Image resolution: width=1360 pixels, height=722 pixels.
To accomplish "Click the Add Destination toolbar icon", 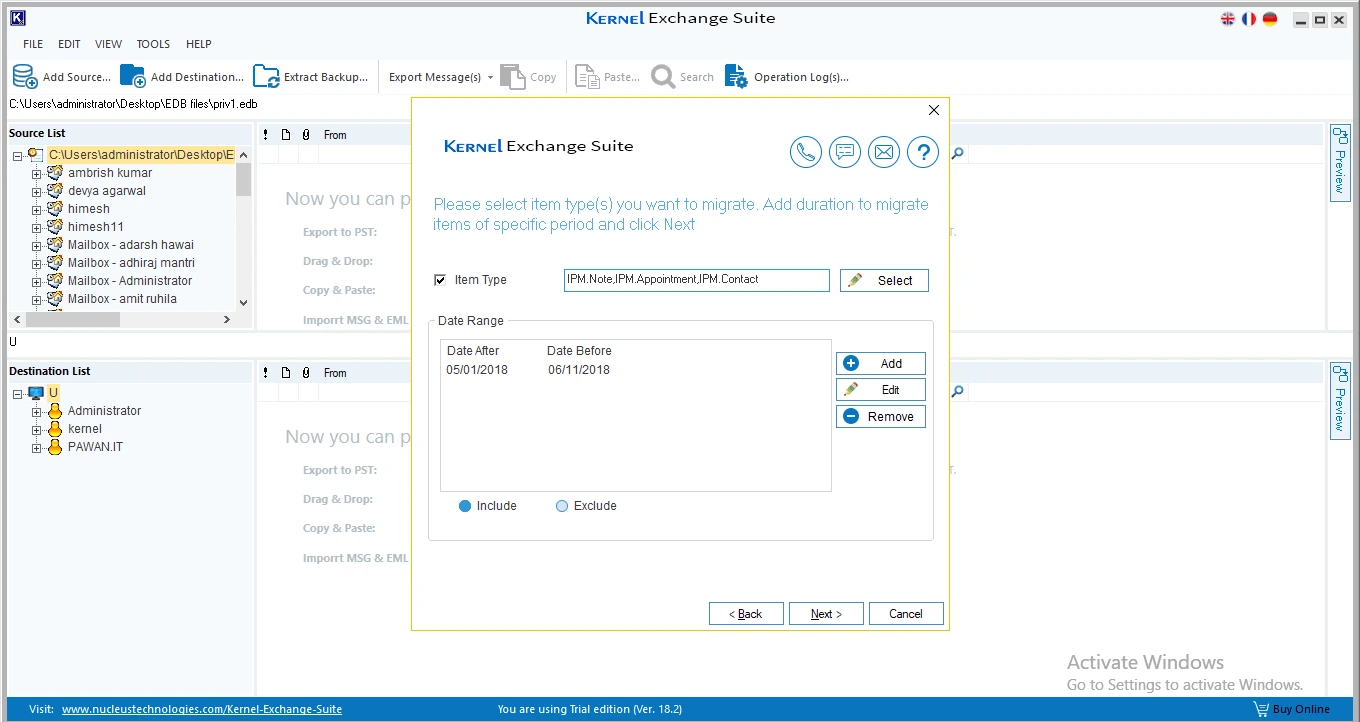I will pyautogui.click(x=133, y=77).
